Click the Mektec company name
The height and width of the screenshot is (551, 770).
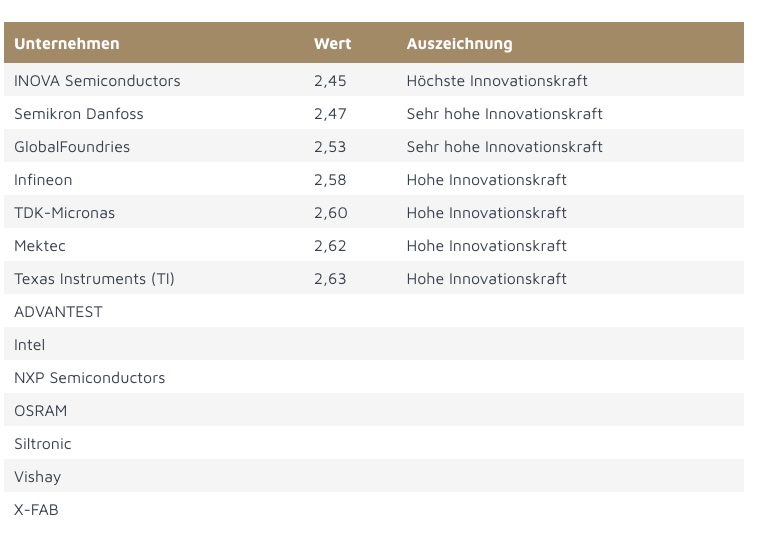click(40, 246)
